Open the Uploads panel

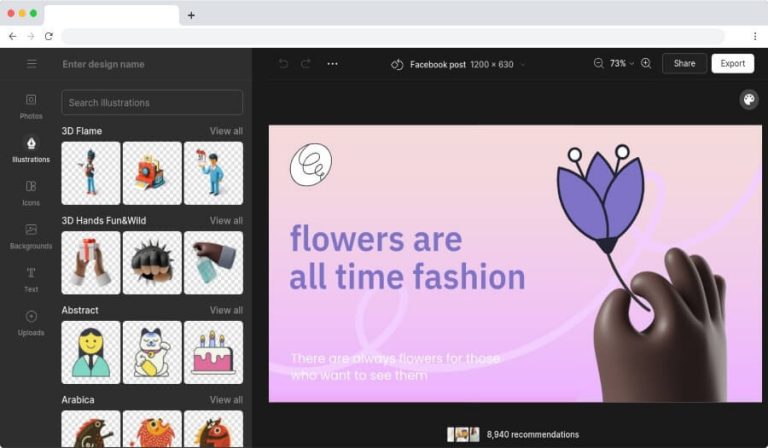click(x=31, y=323)
